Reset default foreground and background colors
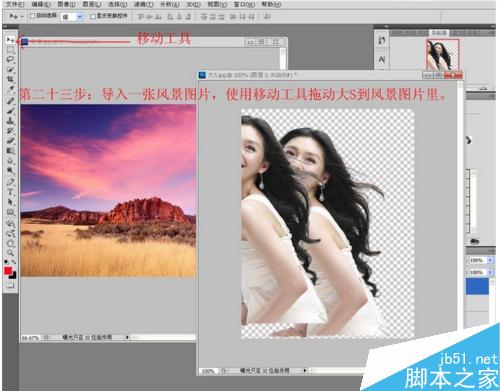Image resolution: width=500 pixels, height=391 pixels. point(7,262)
